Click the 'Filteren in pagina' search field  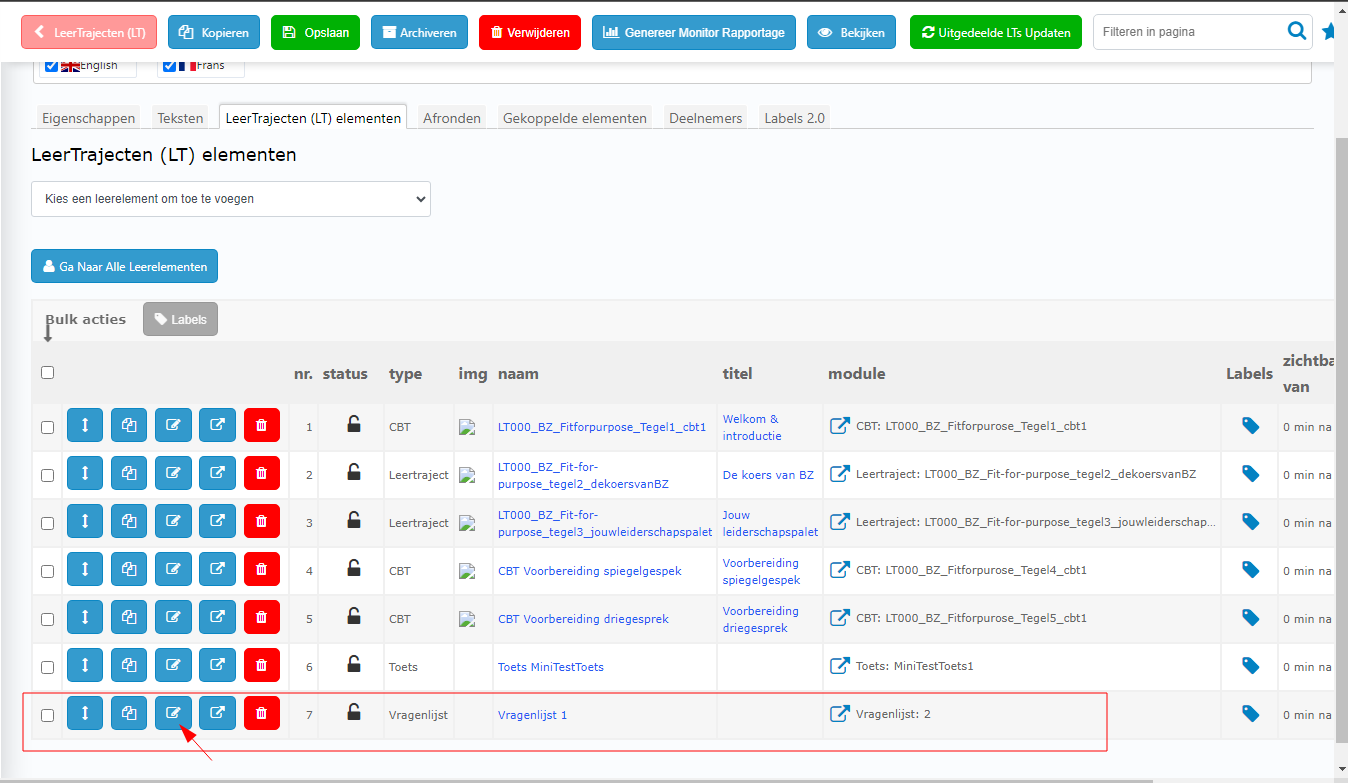coord(1188,32)
